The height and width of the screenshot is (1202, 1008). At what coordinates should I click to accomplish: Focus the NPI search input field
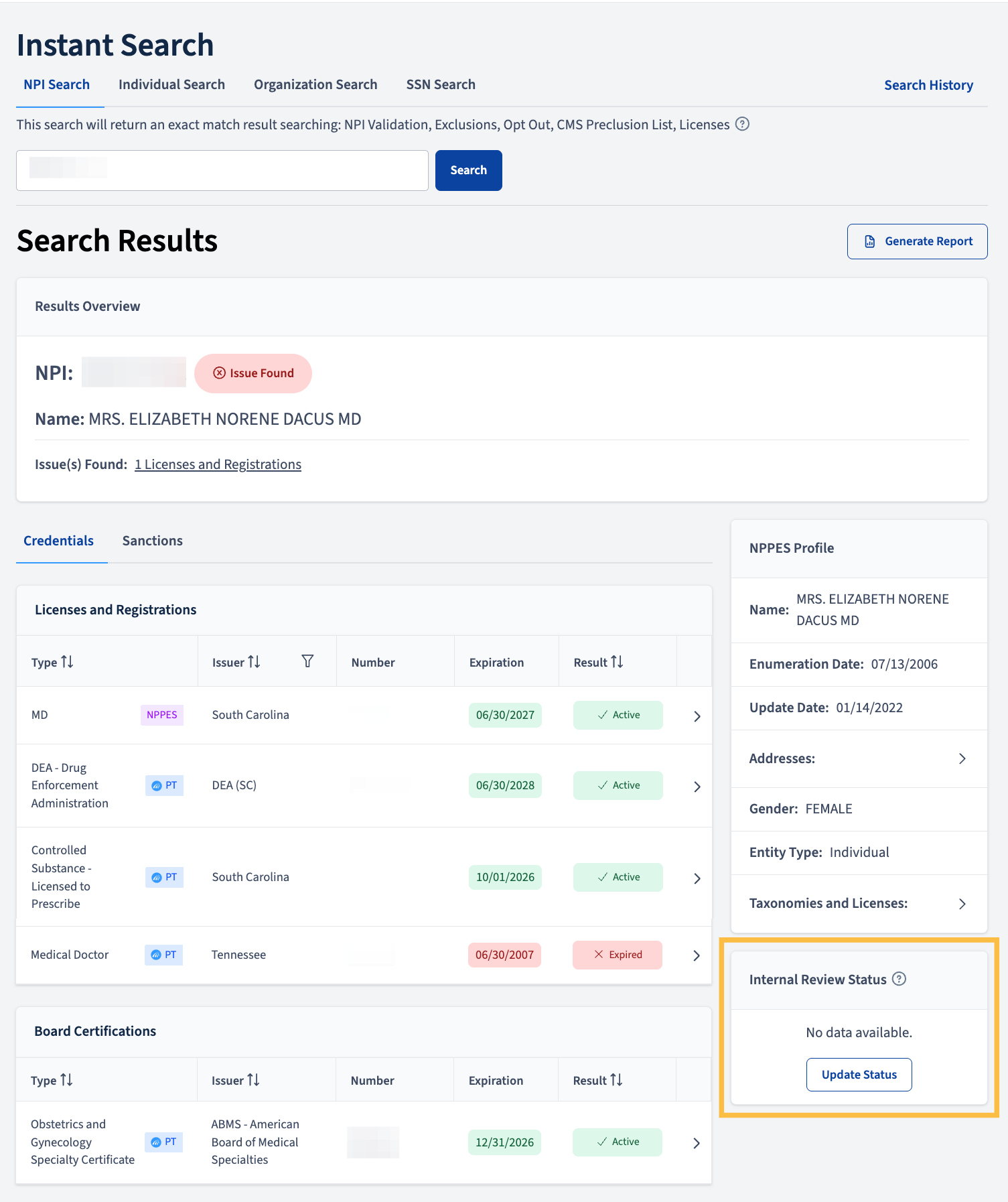pyautogui.click(x=222, y=170)
